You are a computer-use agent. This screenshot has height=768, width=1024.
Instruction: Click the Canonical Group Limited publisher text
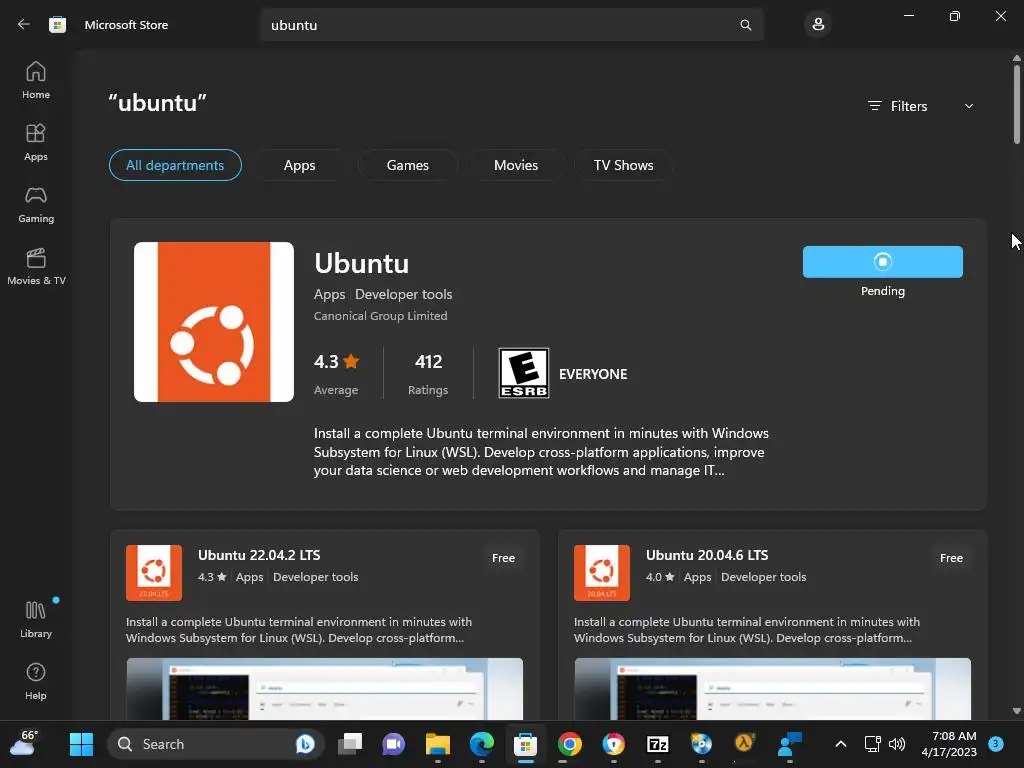(x=380, y=316)
